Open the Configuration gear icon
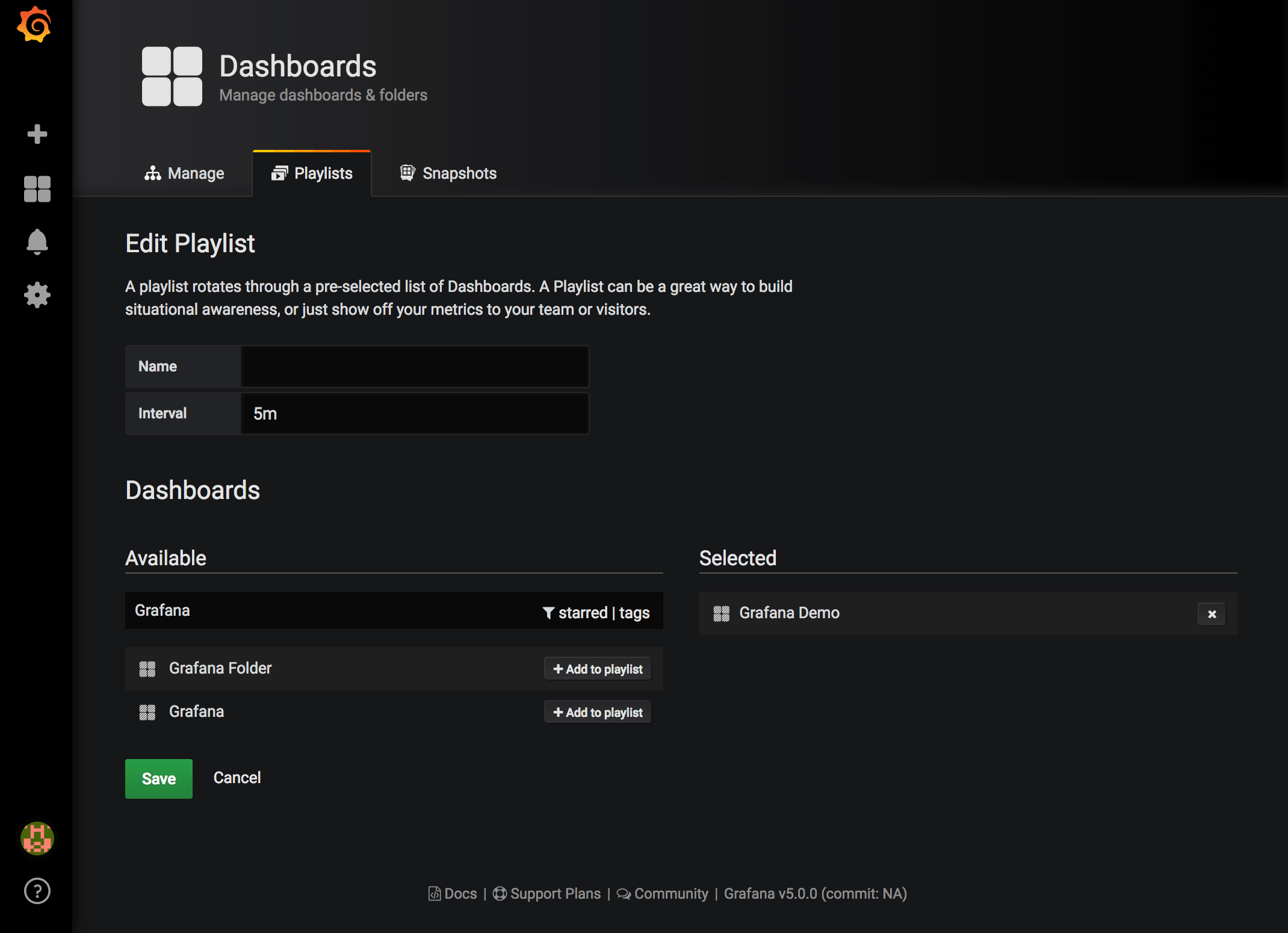1288x933 pixels. (37, 295)
